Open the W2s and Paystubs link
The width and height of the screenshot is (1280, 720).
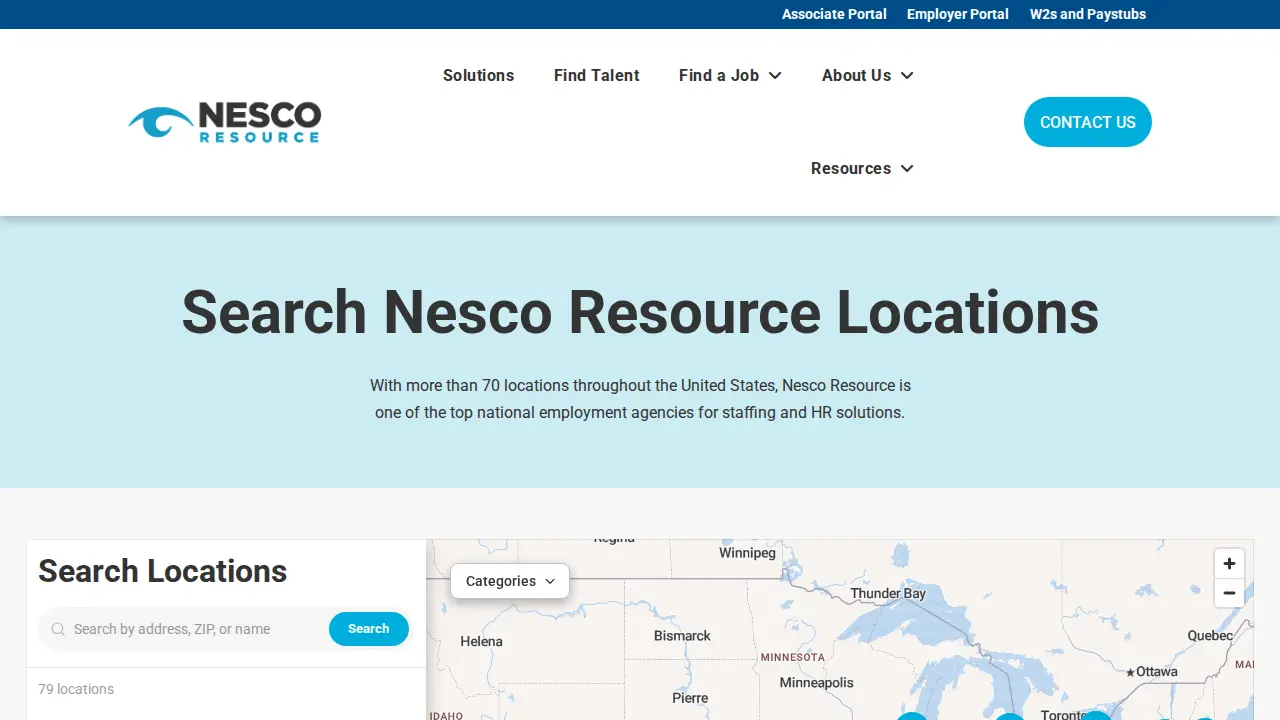pos(1088,14)
